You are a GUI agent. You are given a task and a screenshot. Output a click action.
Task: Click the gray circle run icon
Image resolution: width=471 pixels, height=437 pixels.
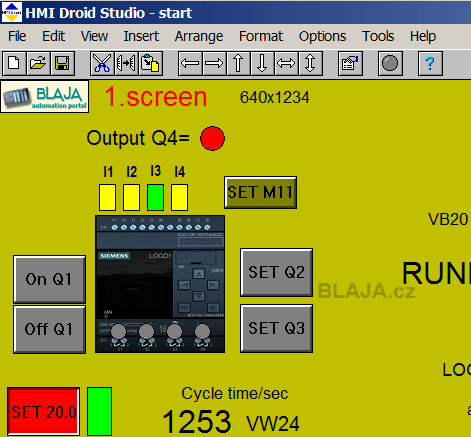click(x=390, y=63)
